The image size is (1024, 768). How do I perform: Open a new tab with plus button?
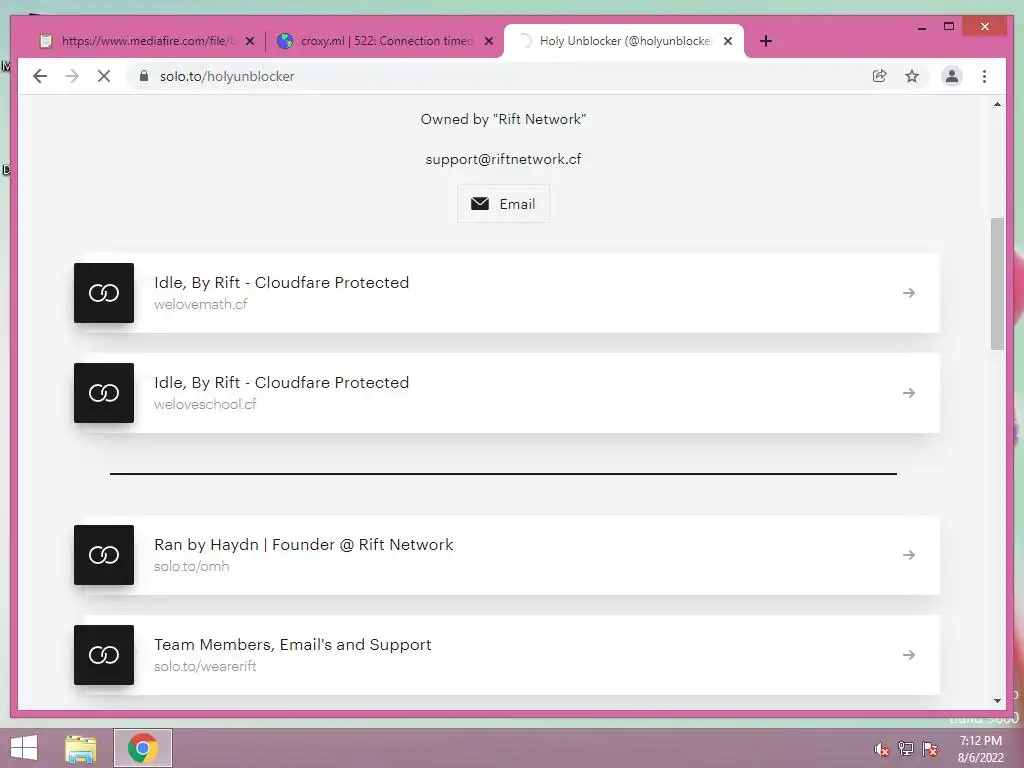tap(766, 41)
